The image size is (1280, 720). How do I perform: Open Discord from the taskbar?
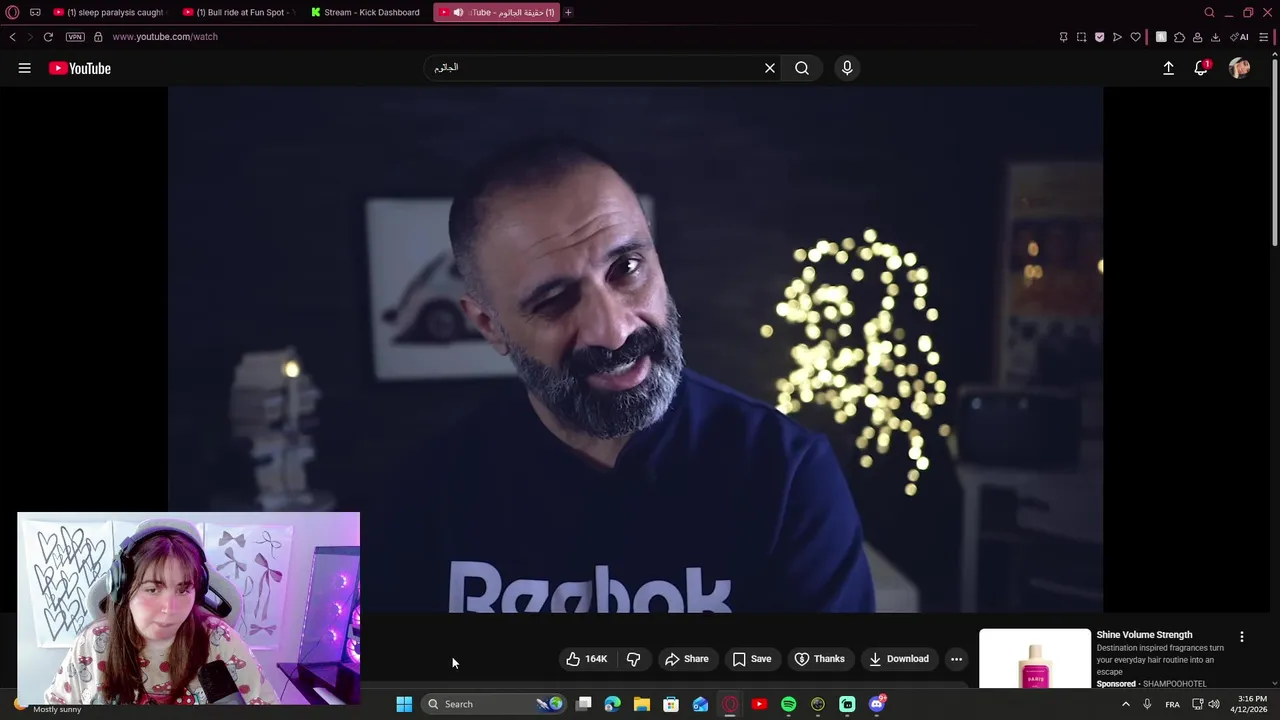pyautogui.click(x=877, y=704)
